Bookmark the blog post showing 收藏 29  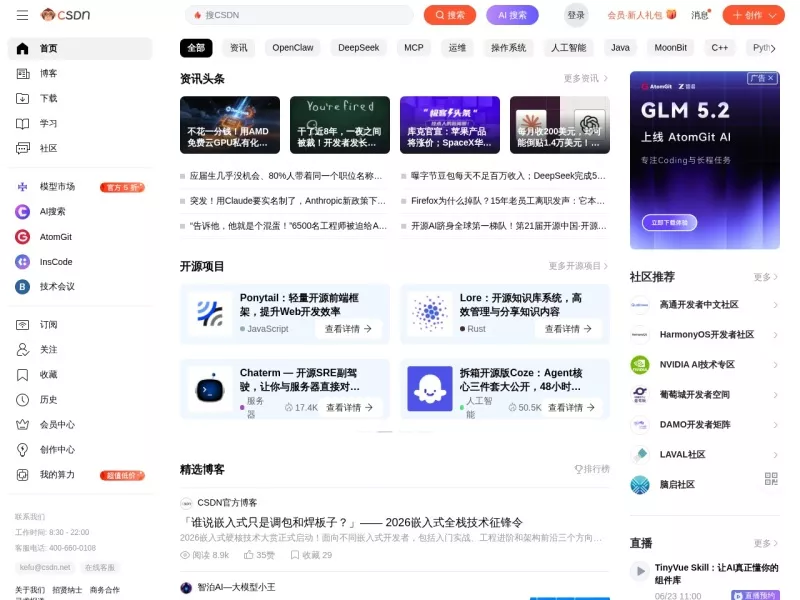point(311,555)
